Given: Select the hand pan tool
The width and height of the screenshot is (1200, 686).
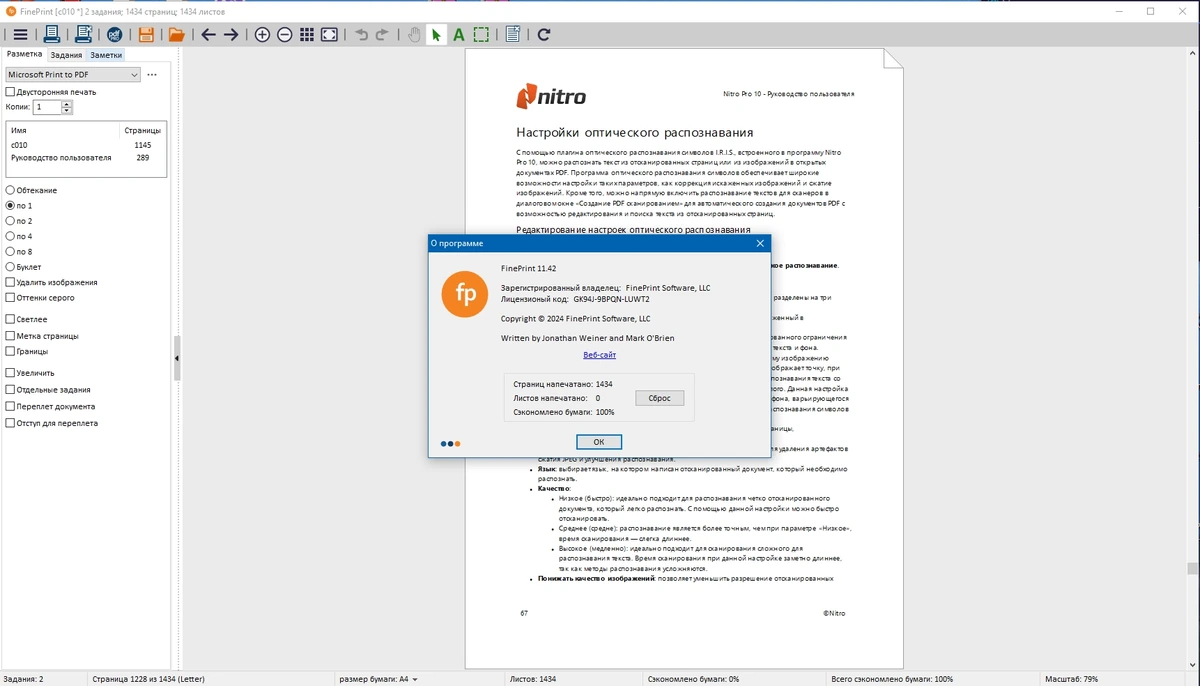Looking at the screenshot, I should (x=415, y=35).
